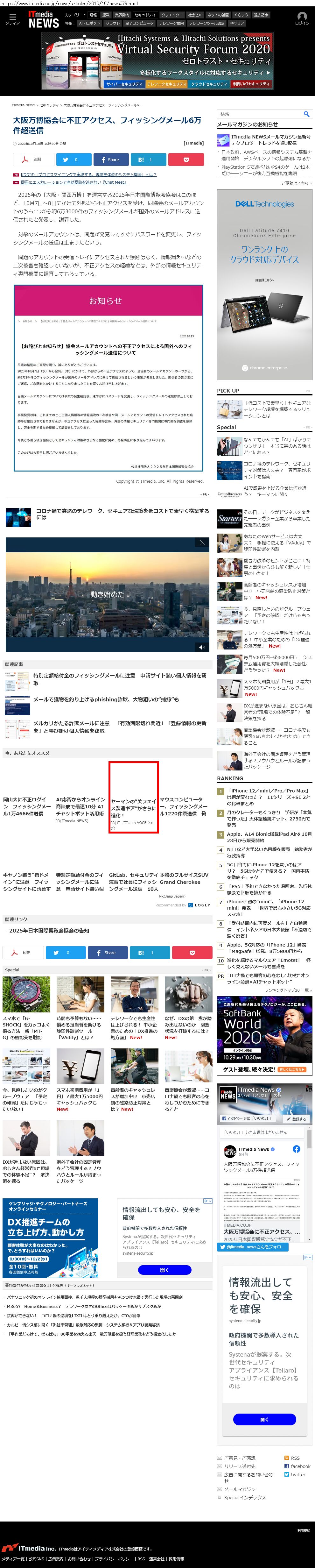The height and width of the screenshot is (1568, 315).
Task: Open RSS feed link in footer
Action: (x=291, y=1458)
